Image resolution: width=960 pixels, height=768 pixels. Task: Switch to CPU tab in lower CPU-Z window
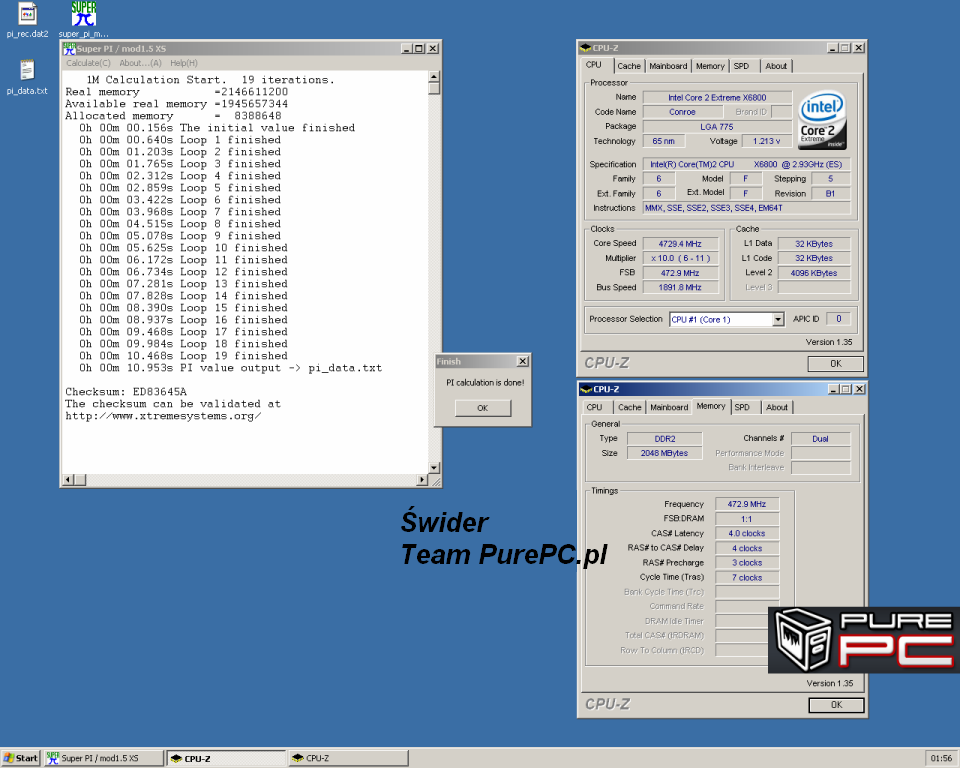coord(594,407)
